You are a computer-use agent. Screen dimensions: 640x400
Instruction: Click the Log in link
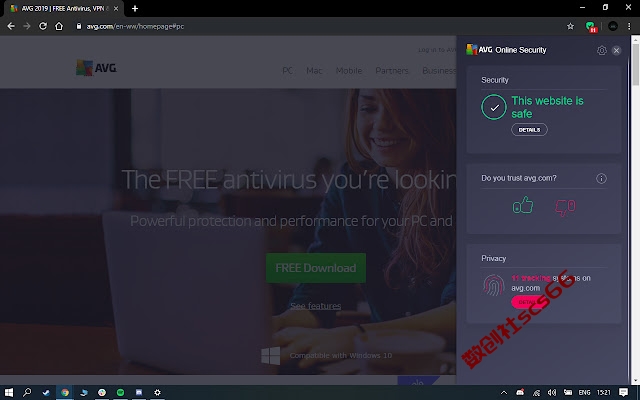437,50
